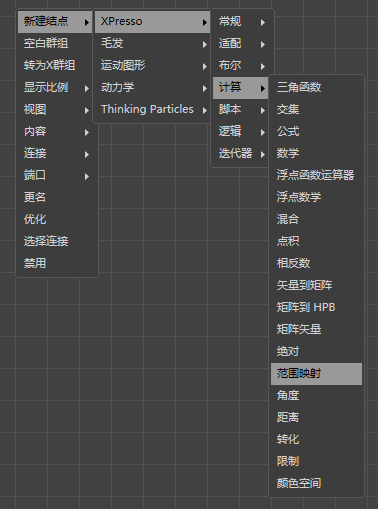Create a 矩阵矢量 node
The width and height of the screenshot is (378, 509).
pos(316,329)
